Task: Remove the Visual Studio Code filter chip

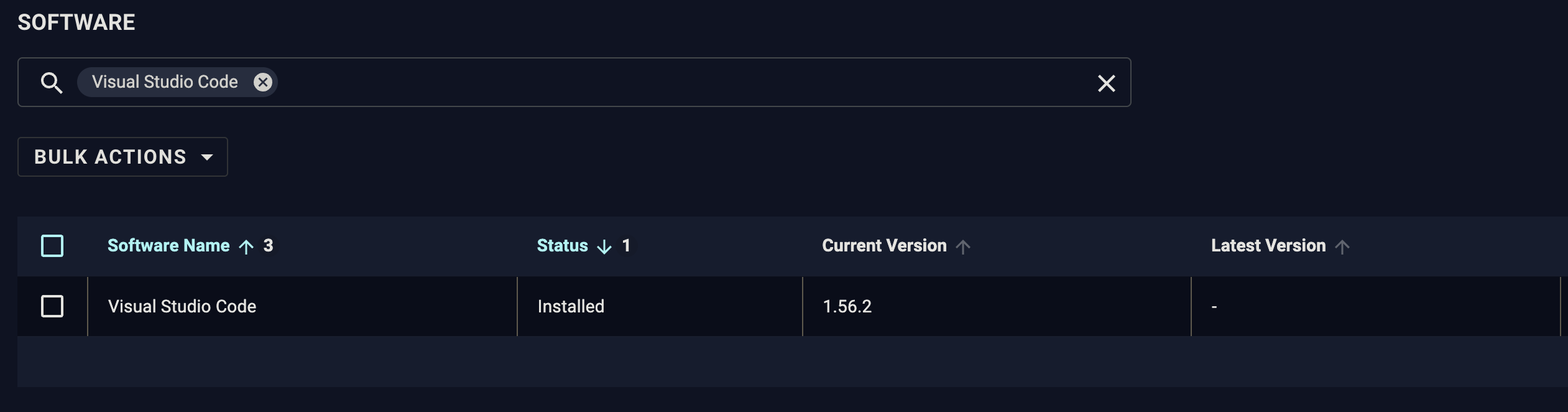Action: (x=263, y=82)
